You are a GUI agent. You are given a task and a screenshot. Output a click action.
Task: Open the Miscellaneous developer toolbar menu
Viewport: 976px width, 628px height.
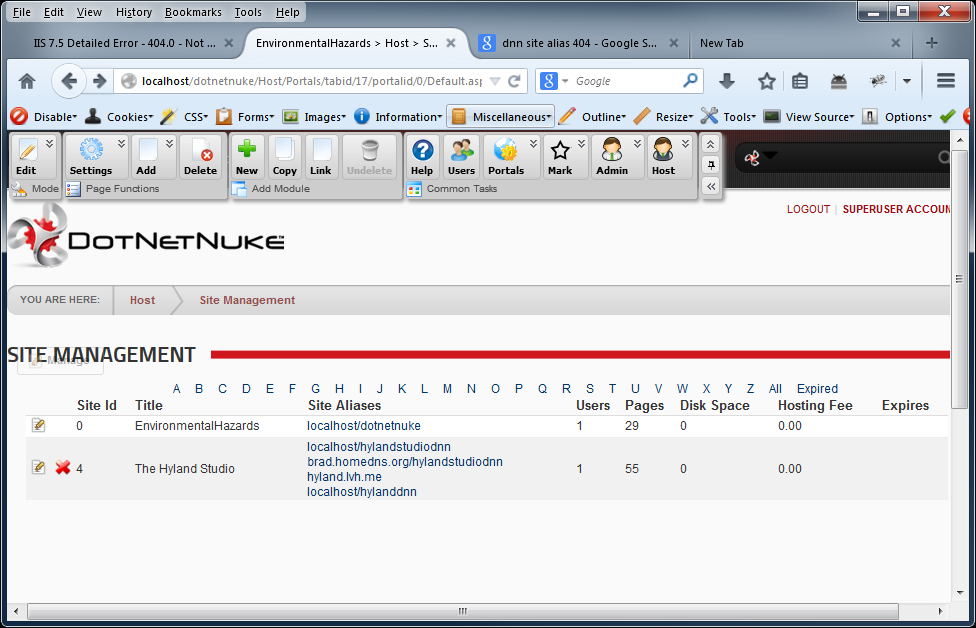(500, 116)
